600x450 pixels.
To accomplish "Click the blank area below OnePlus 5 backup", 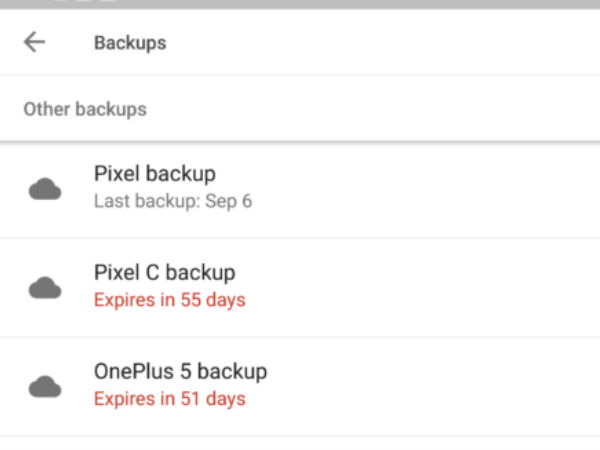I will pyautogui.click(x=300, y=443).
